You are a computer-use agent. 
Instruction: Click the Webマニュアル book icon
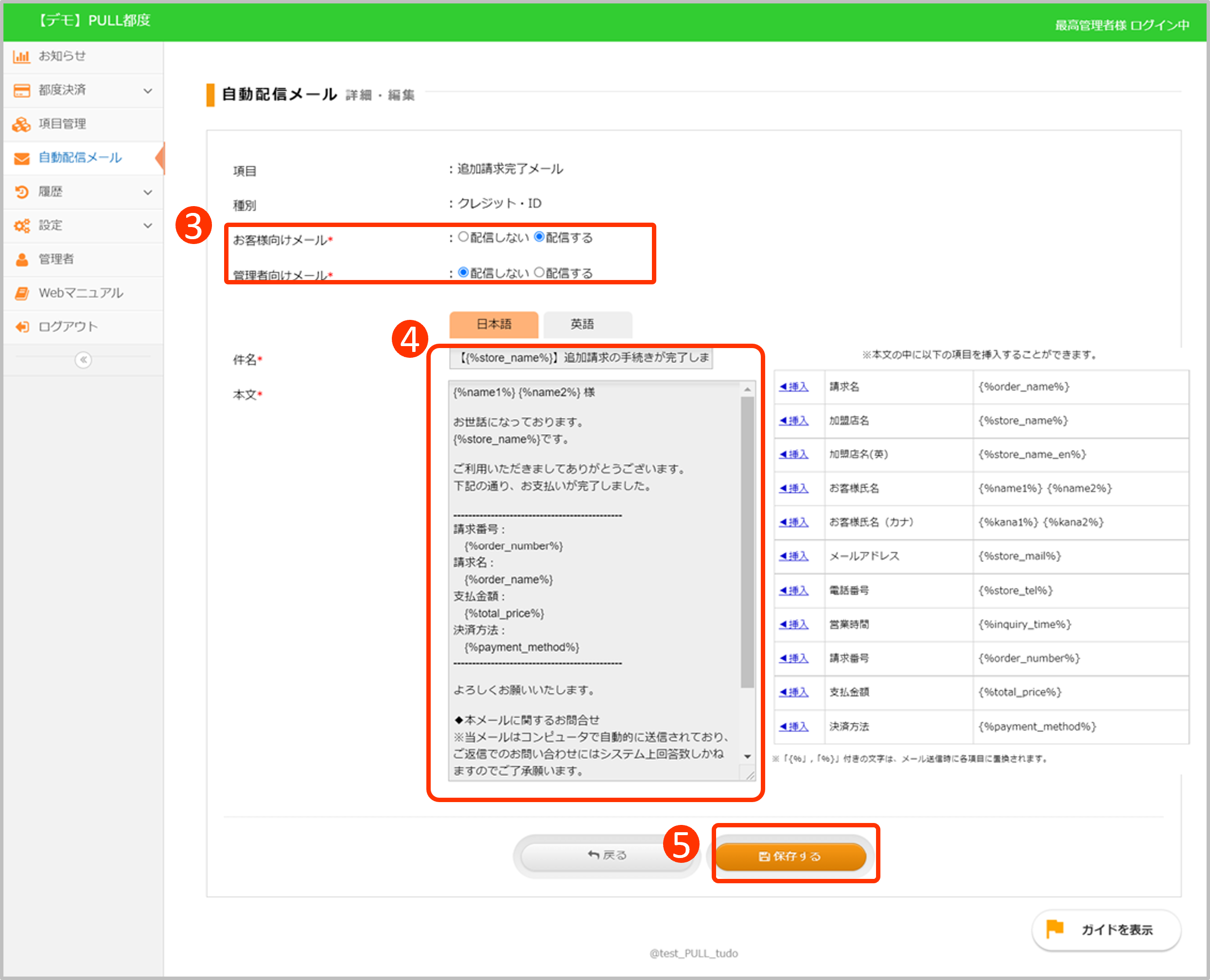coord(21,293)
